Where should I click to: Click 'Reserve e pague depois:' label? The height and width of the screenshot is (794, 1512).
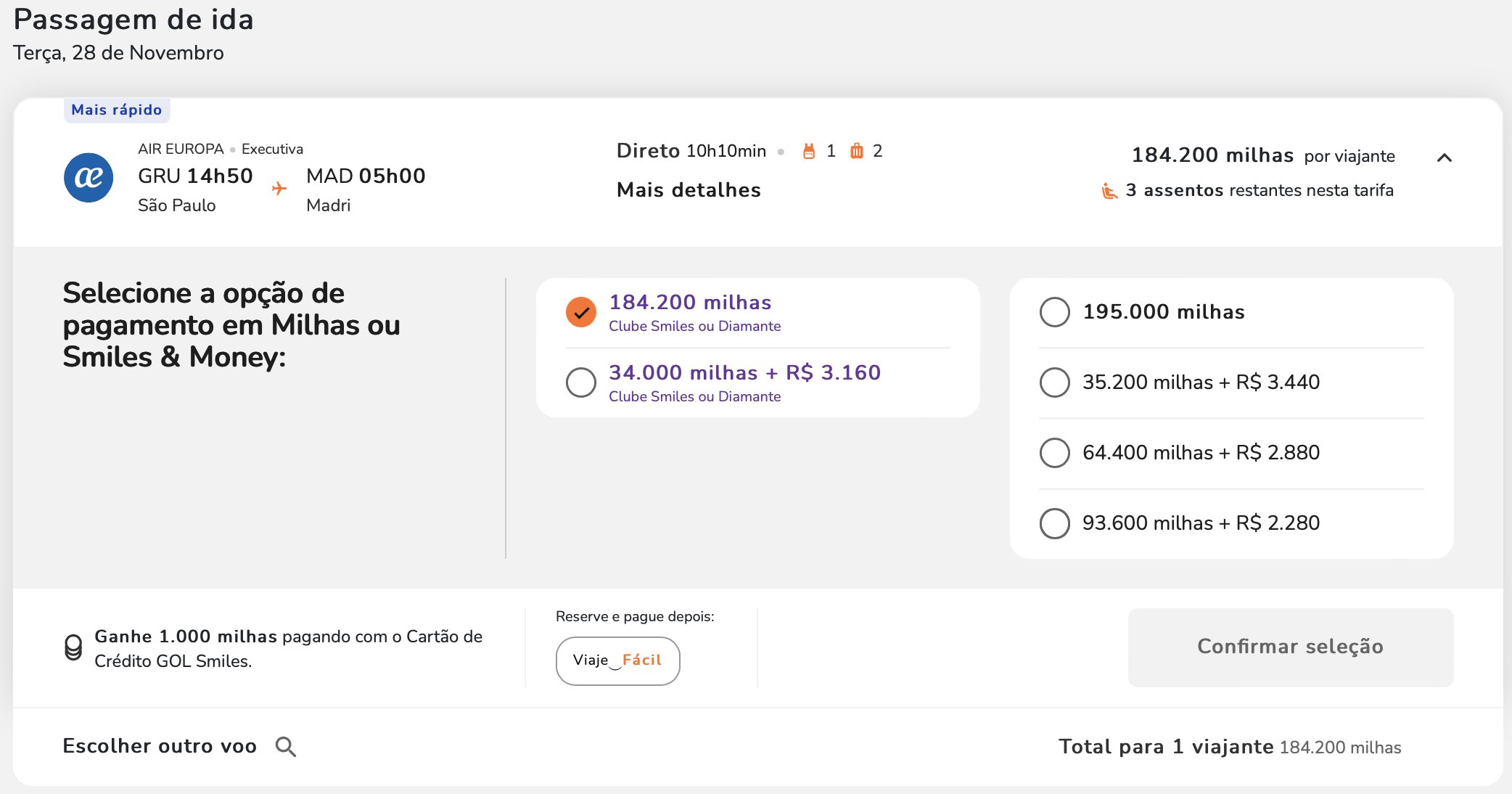point(635,616)
